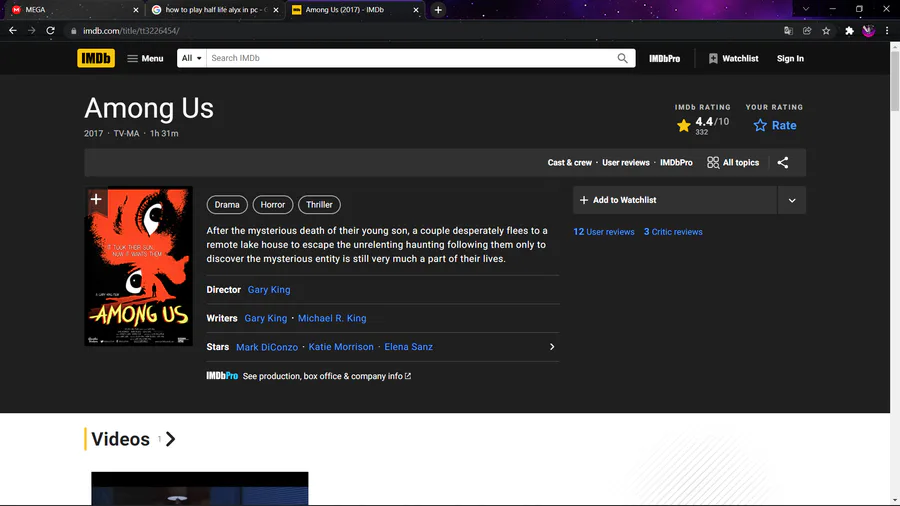
Task: Focus the Search IMDb field
Action: pos(409,58)
